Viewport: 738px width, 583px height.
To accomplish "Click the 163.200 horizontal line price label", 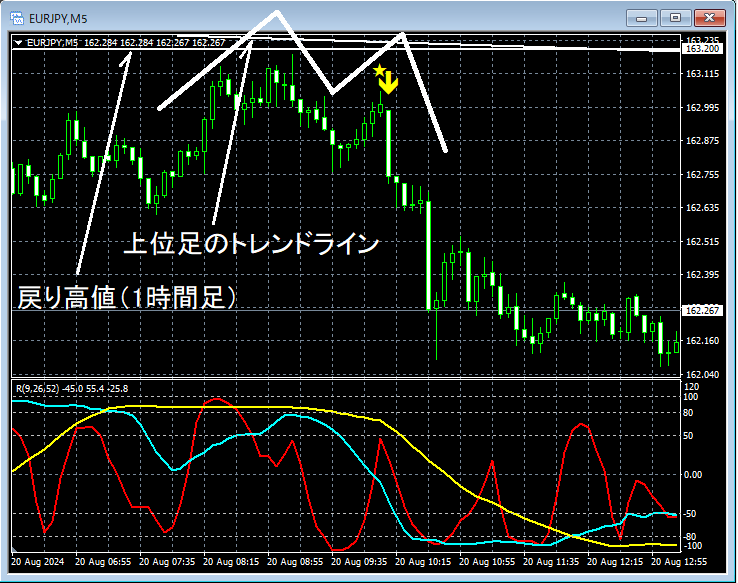I will pos(702,49).
